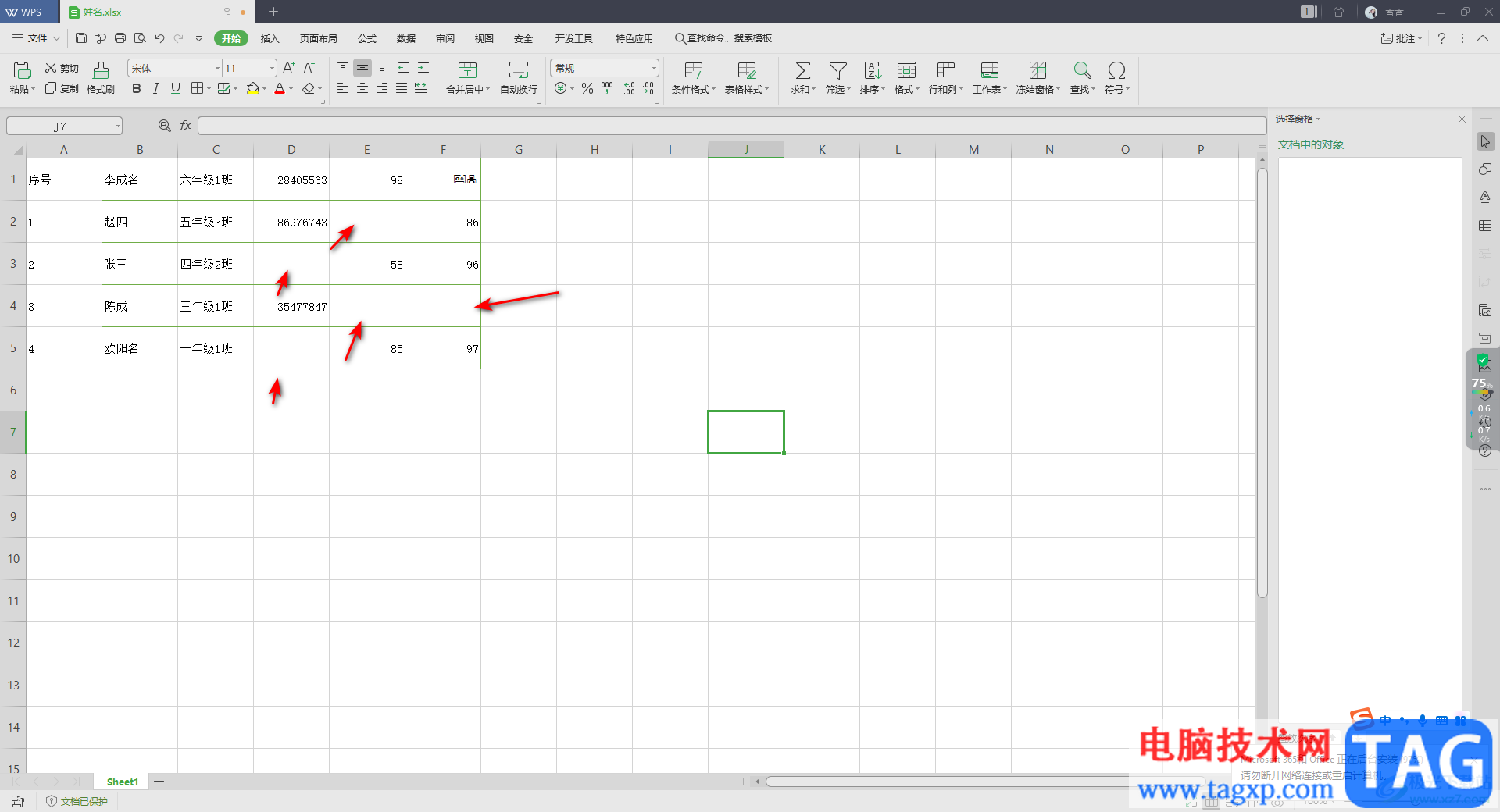Click the increase decimal places icon

[629, 88]
